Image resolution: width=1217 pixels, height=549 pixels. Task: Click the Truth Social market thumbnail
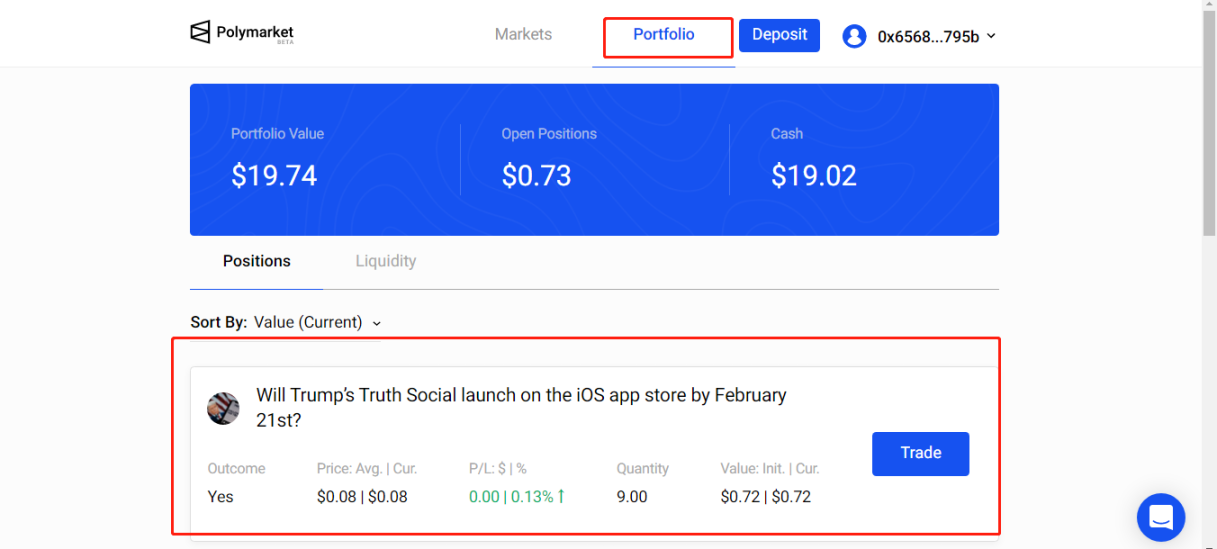(223, 408)
